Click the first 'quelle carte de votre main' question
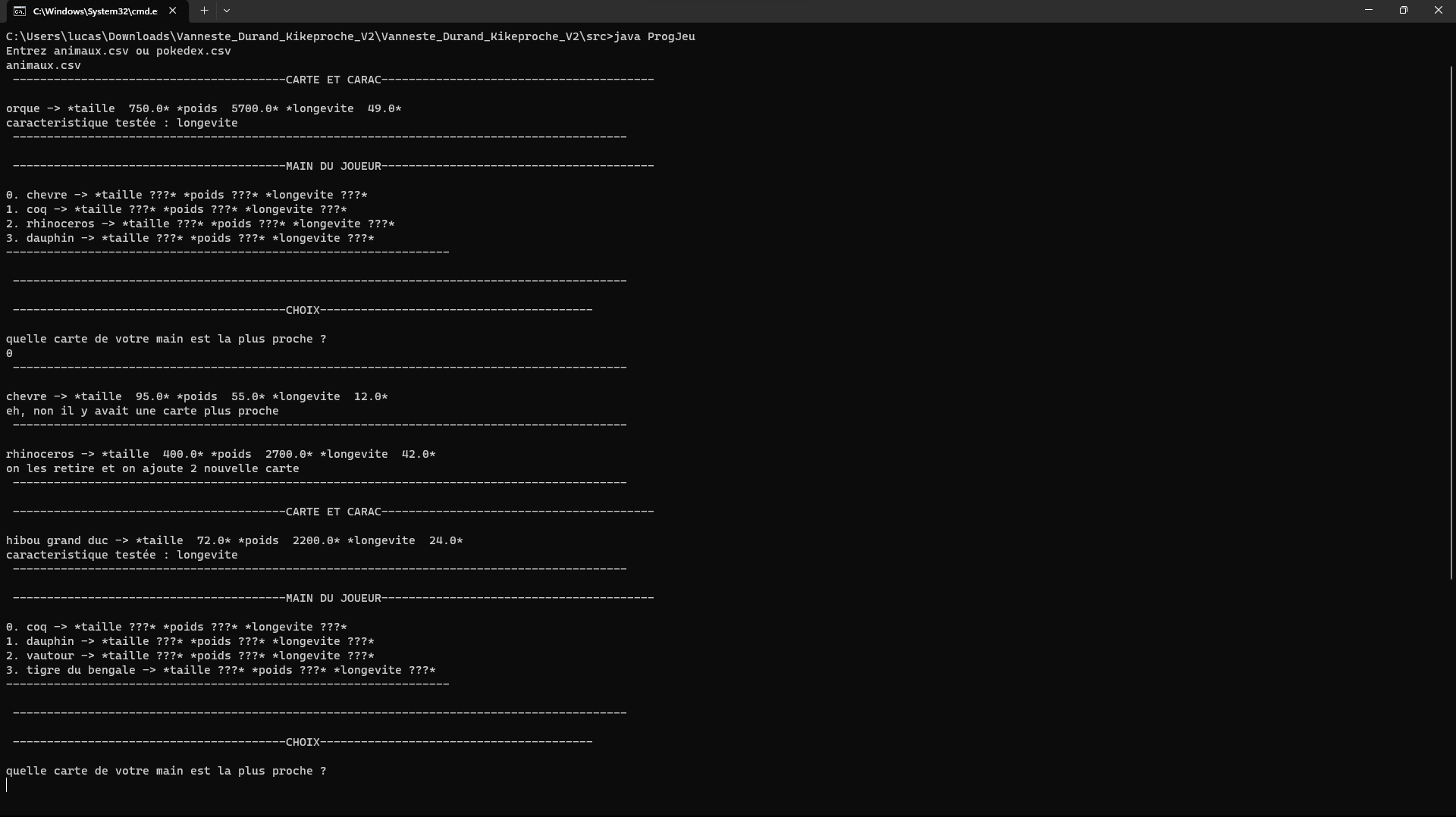The image size is (1456, 817). coord(166,339)
